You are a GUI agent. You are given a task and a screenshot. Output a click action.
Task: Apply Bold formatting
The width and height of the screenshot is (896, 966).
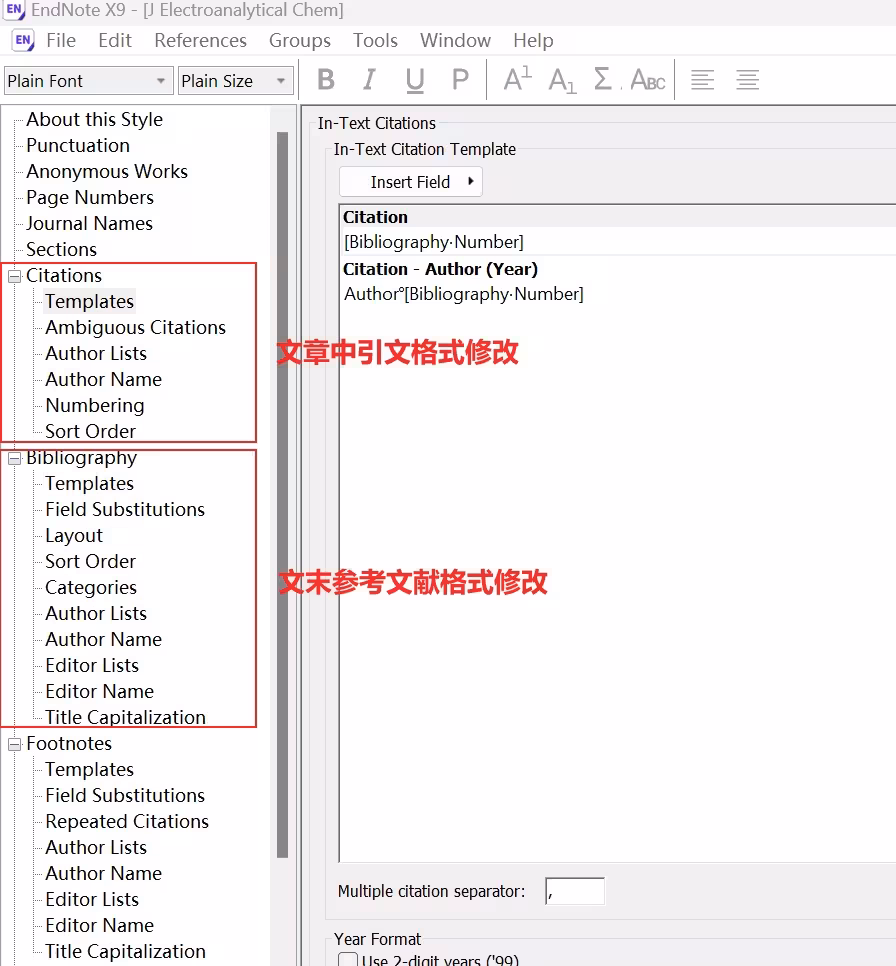click(326, 79)
